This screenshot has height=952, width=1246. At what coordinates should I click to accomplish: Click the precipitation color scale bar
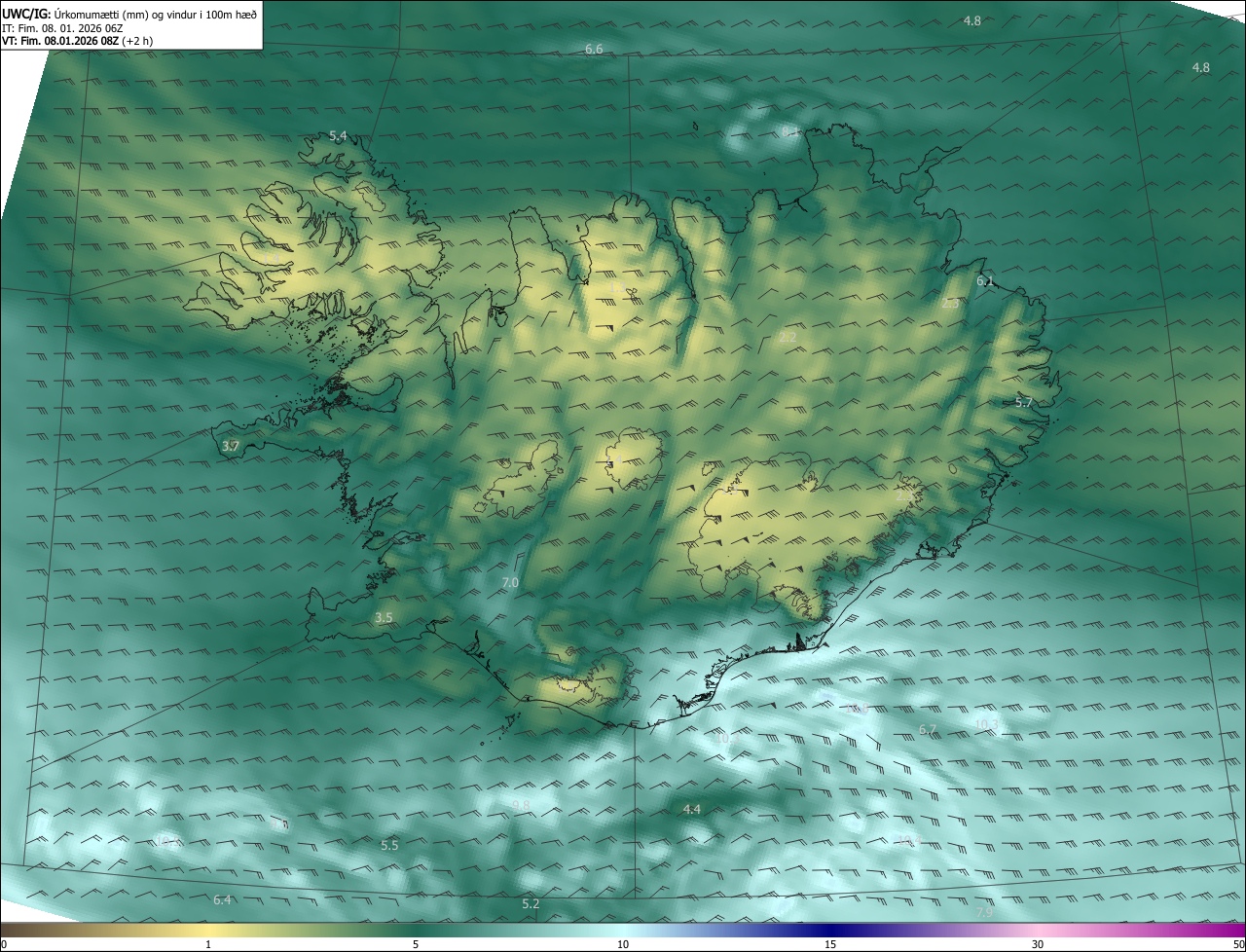pos(623,930)
